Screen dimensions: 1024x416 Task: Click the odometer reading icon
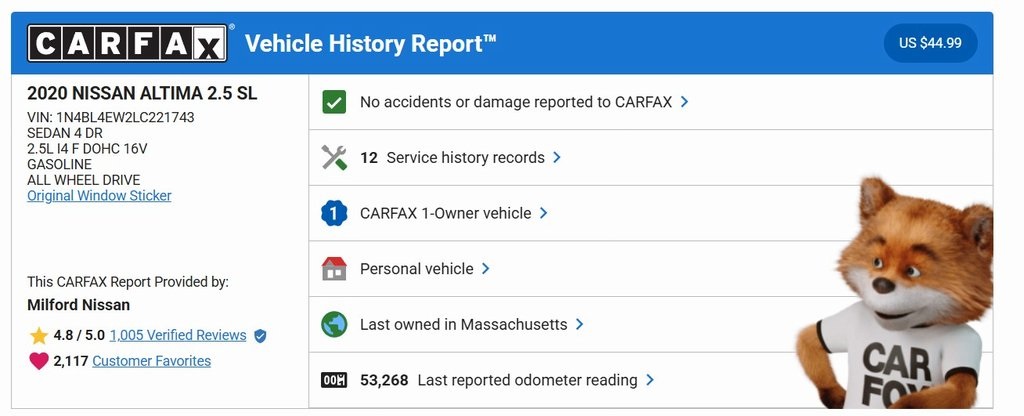click(x=334, y=380)
